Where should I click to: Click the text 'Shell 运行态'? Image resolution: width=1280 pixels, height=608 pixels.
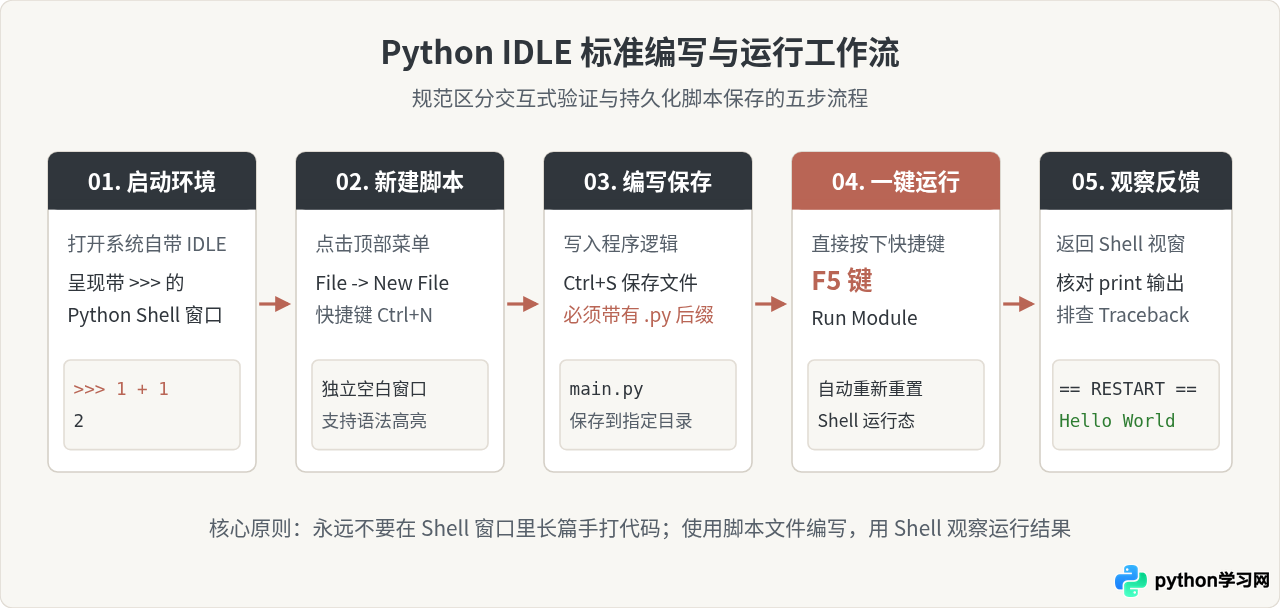tap(867, 421)
